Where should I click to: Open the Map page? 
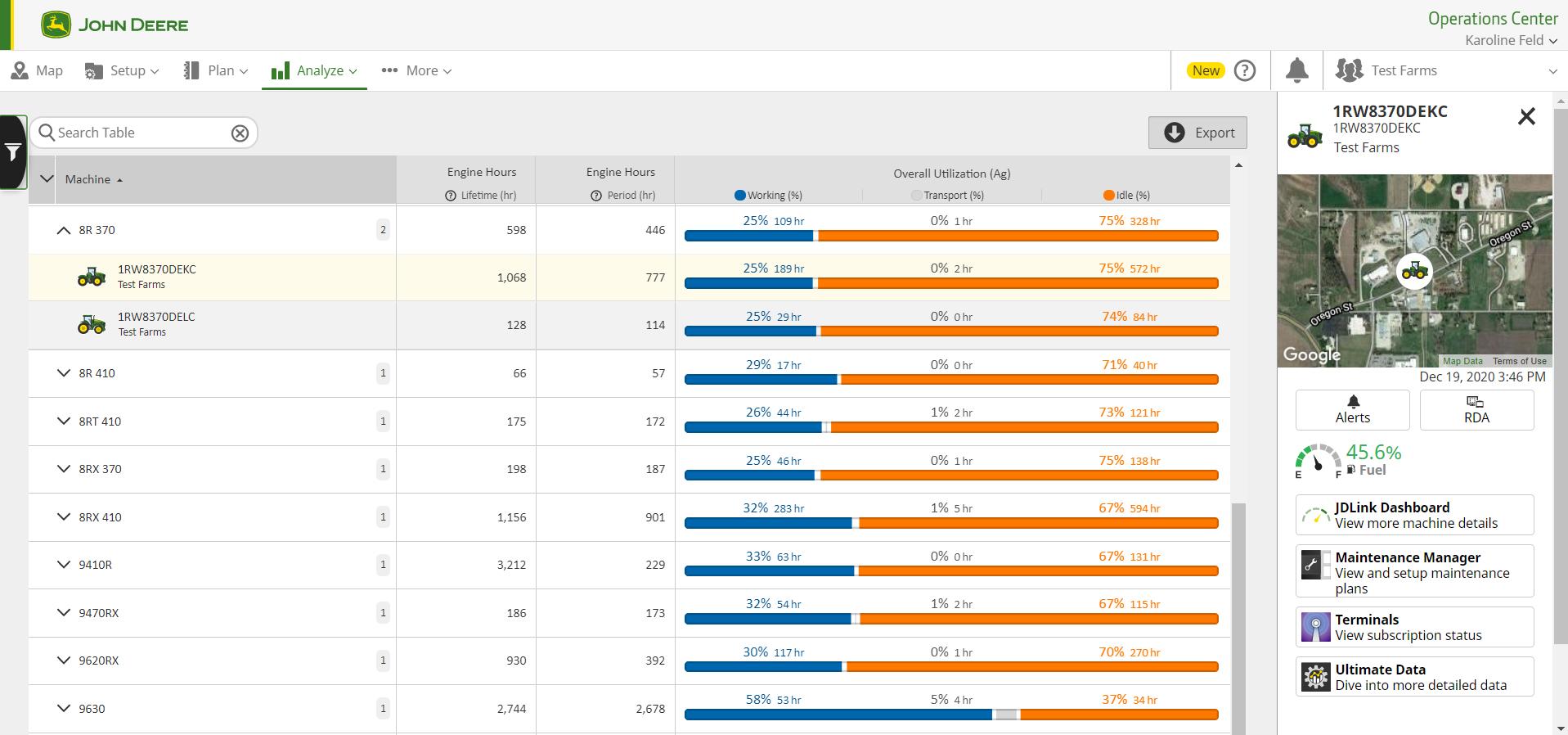tap(37, 70)
